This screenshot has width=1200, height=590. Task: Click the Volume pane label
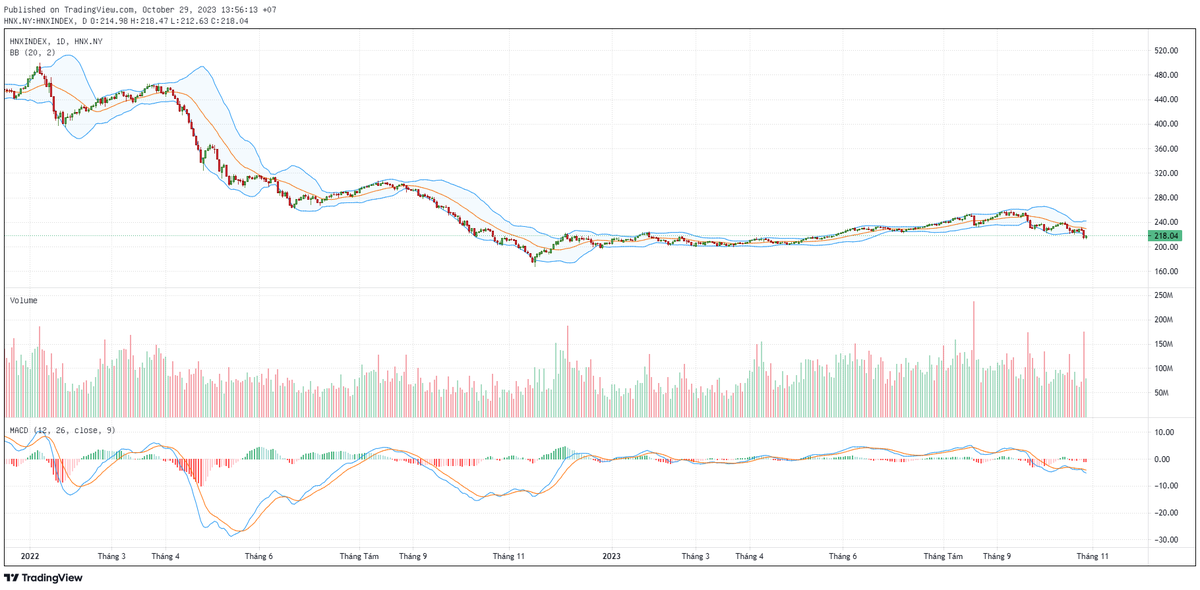25,299
